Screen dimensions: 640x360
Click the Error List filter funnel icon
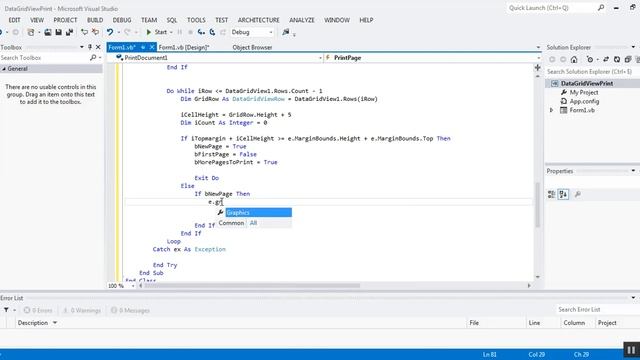pyautogui.click(x=6, y=310)
